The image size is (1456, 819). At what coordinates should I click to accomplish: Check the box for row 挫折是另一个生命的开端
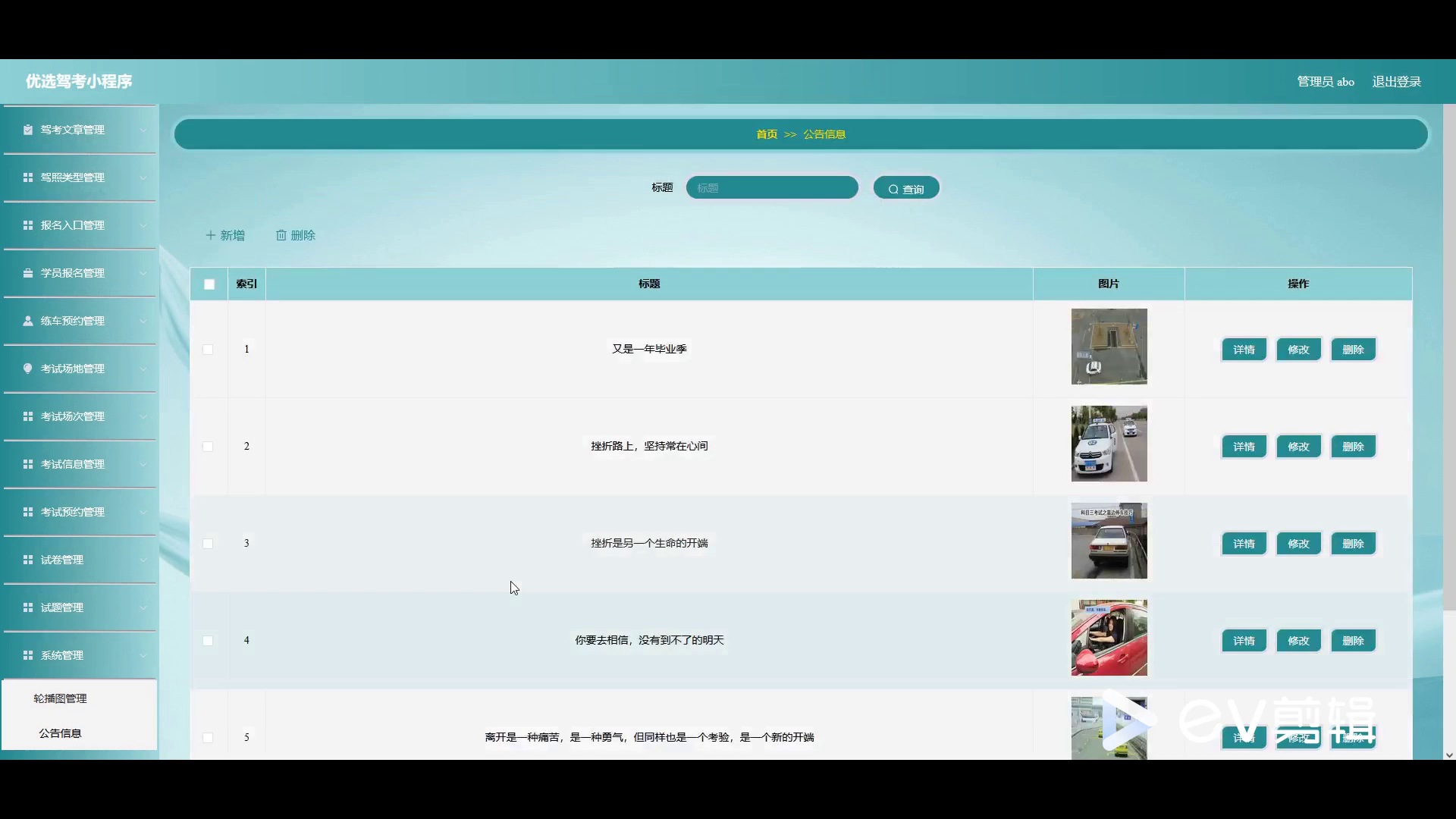[208, 544]
